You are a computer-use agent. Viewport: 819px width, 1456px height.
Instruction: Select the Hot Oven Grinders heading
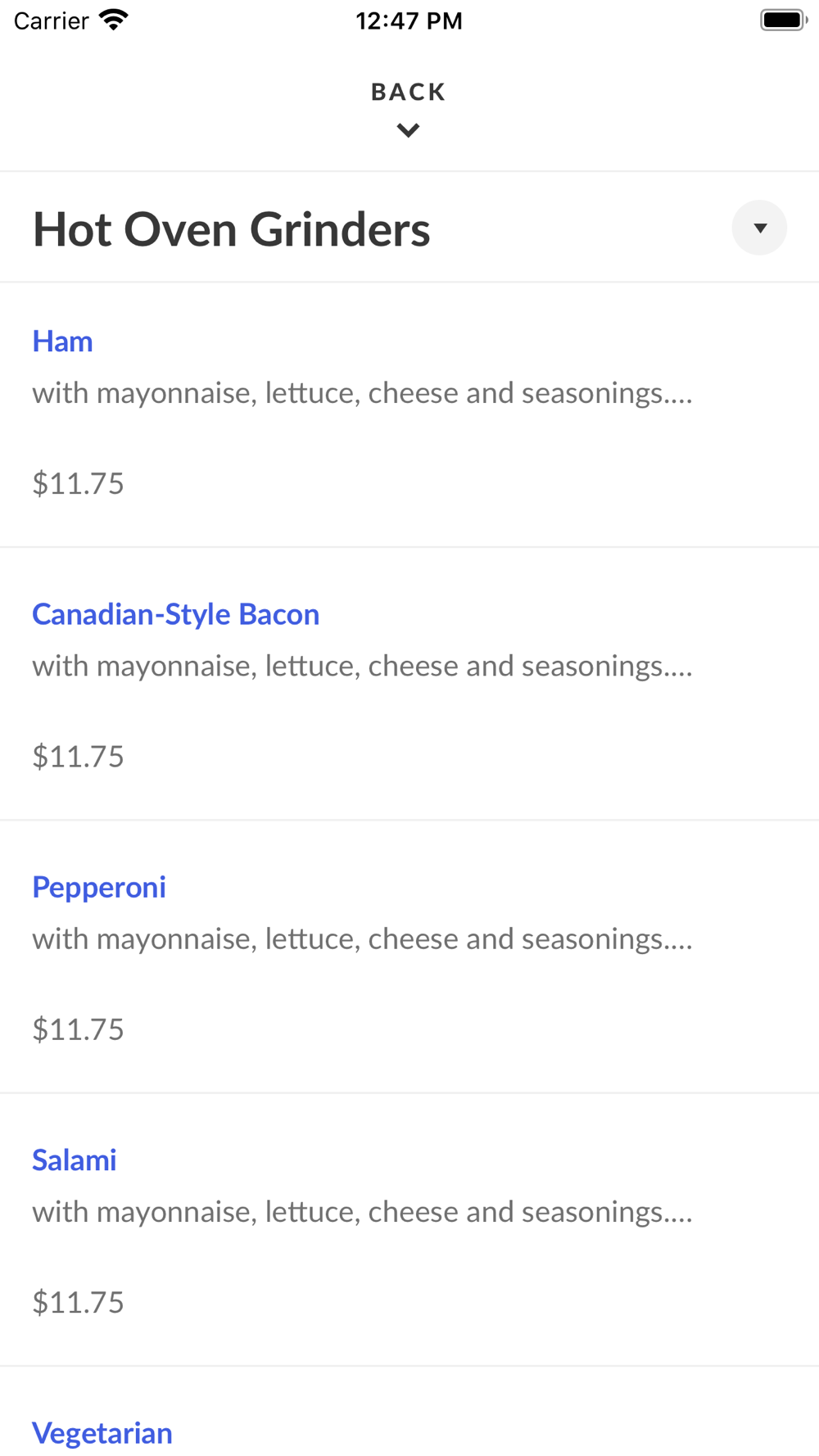click(x=231, y=229)
